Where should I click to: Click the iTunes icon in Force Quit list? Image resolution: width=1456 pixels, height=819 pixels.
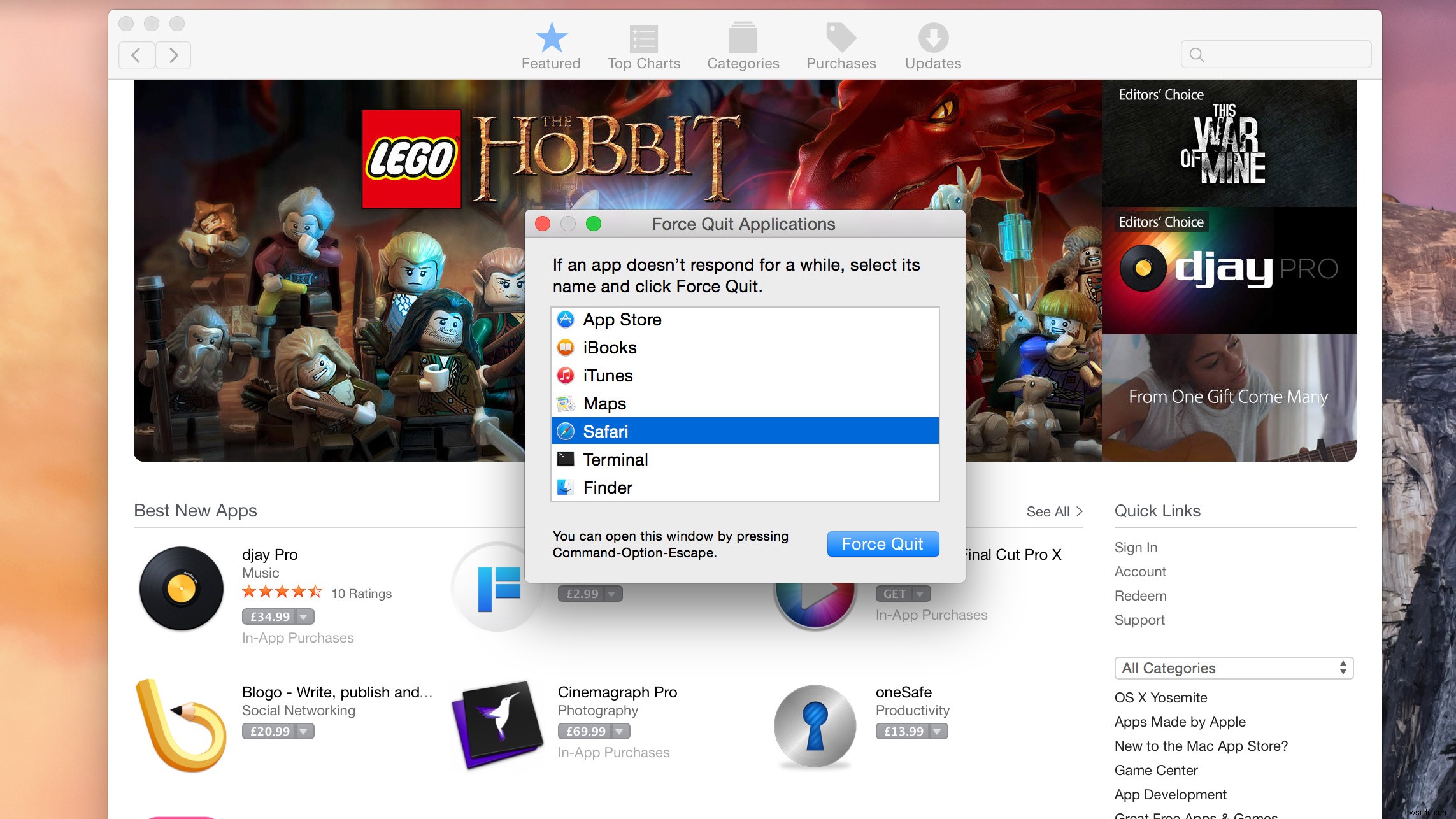tap(565, 375)
